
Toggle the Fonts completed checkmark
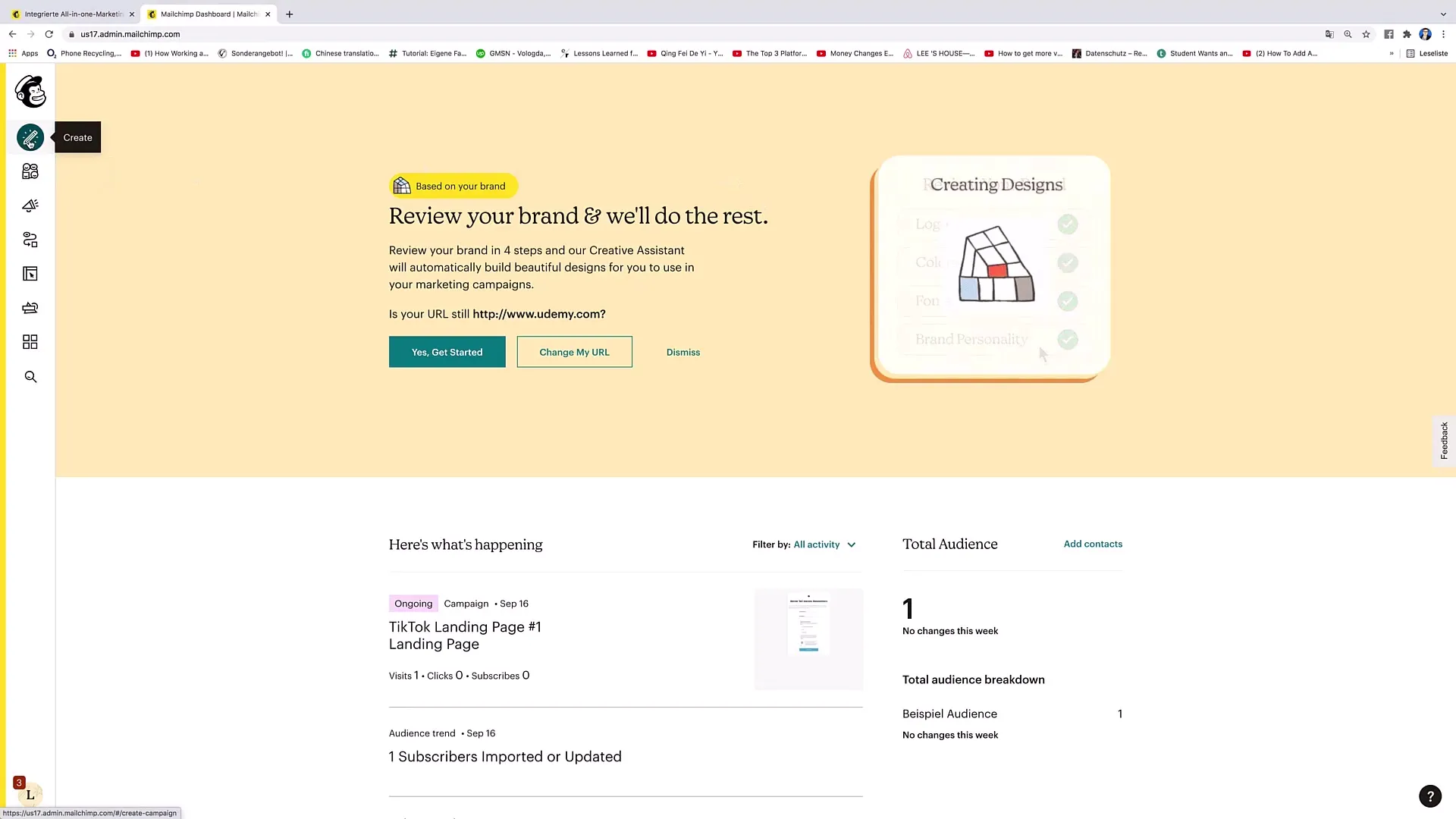click(1068, 301)
